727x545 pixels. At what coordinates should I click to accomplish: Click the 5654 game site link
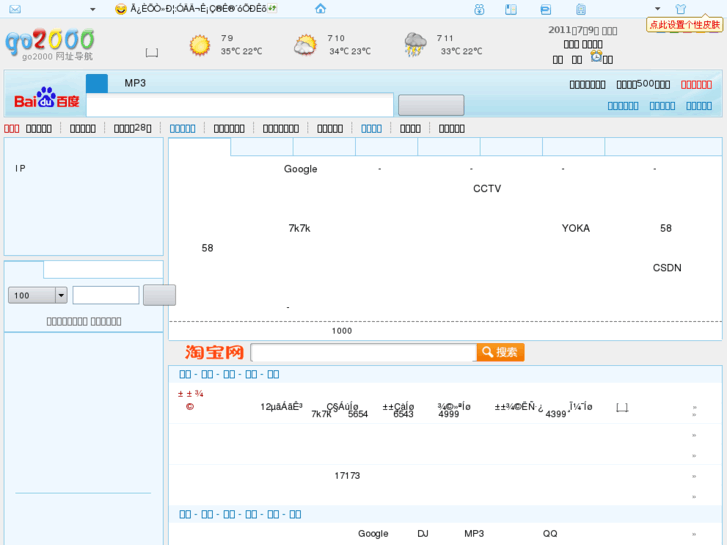click(358, 414)
